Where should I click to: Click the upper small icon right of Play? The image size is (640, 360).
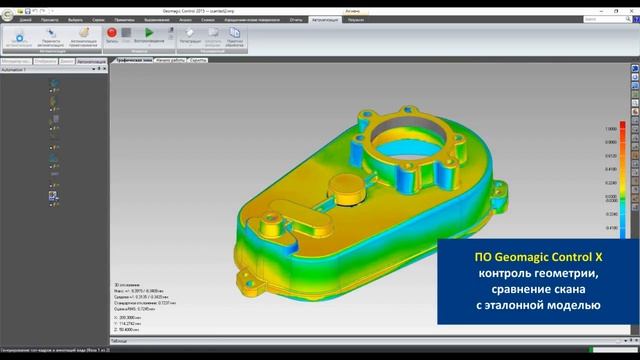tap(171, 30)
